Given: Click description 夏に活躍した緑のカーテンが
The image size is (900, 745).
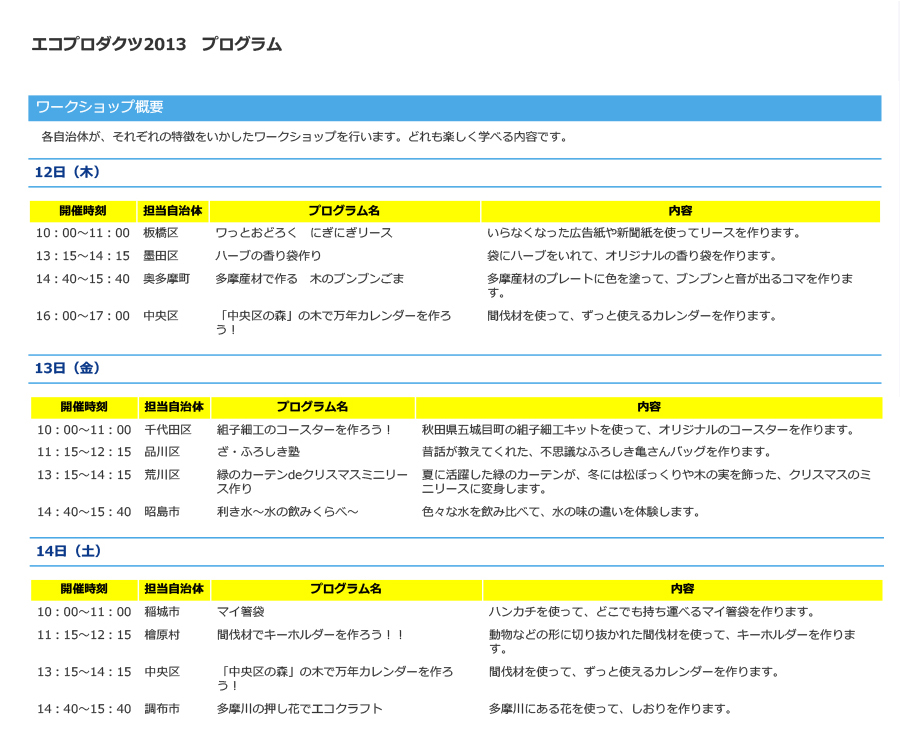Looking at the screenshot, I should (x=647, y=482).
